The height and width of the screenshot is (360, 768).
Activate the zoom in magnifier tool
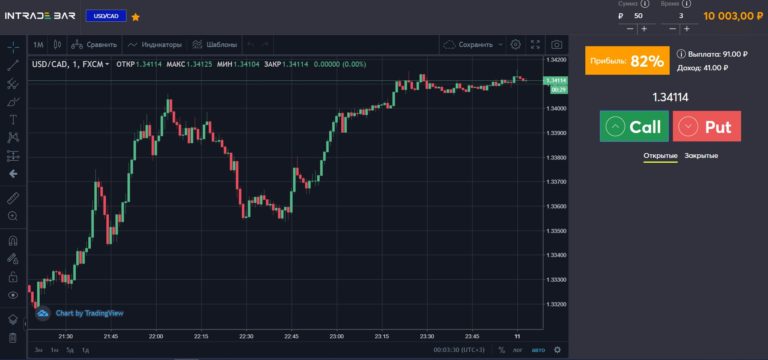click(x=13, y=216)
